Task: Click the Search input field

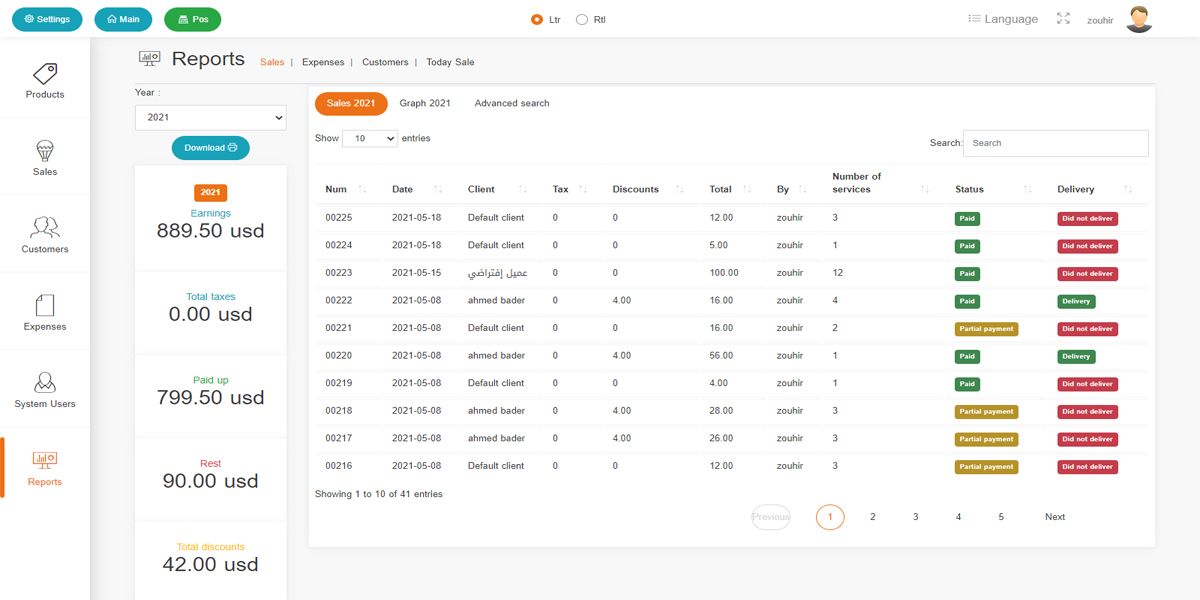Action: [1055, 143]
